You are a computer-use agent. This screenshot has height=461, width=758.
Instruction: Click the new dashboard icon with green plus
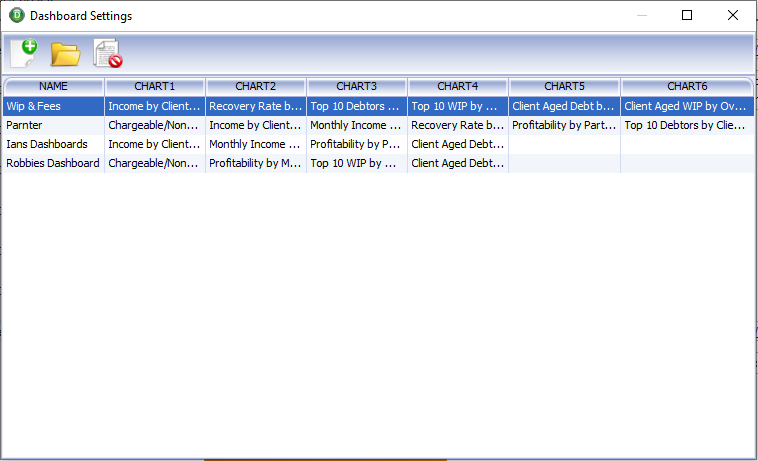pos(24,53)
